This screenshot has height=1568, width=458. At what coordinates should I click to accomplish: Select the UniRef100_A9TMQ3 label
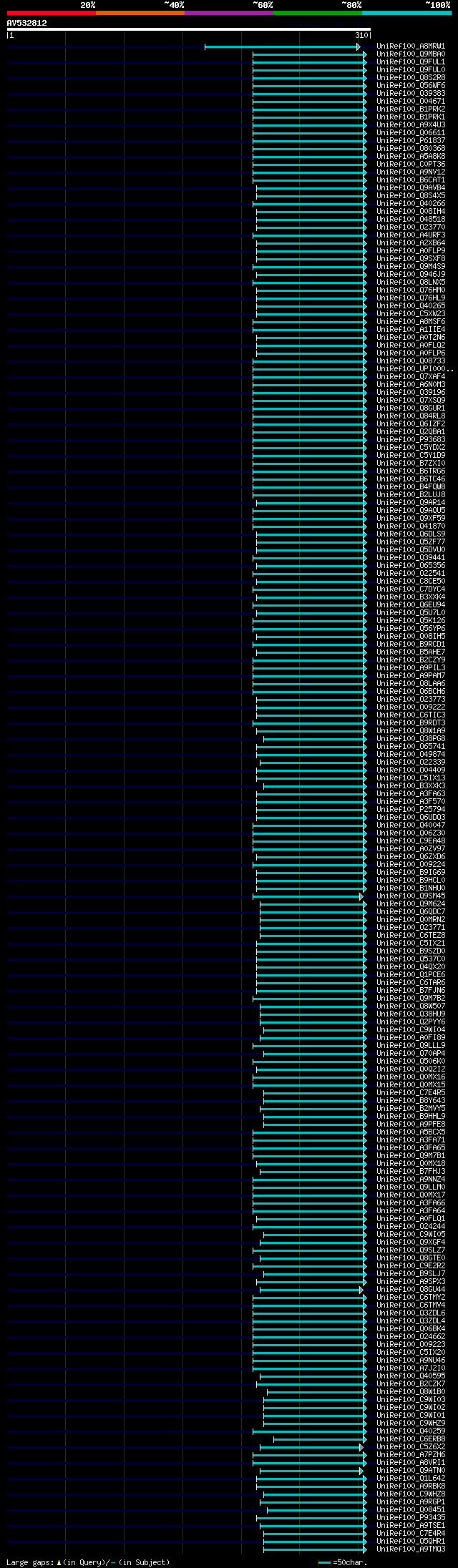coord(411,1549)
